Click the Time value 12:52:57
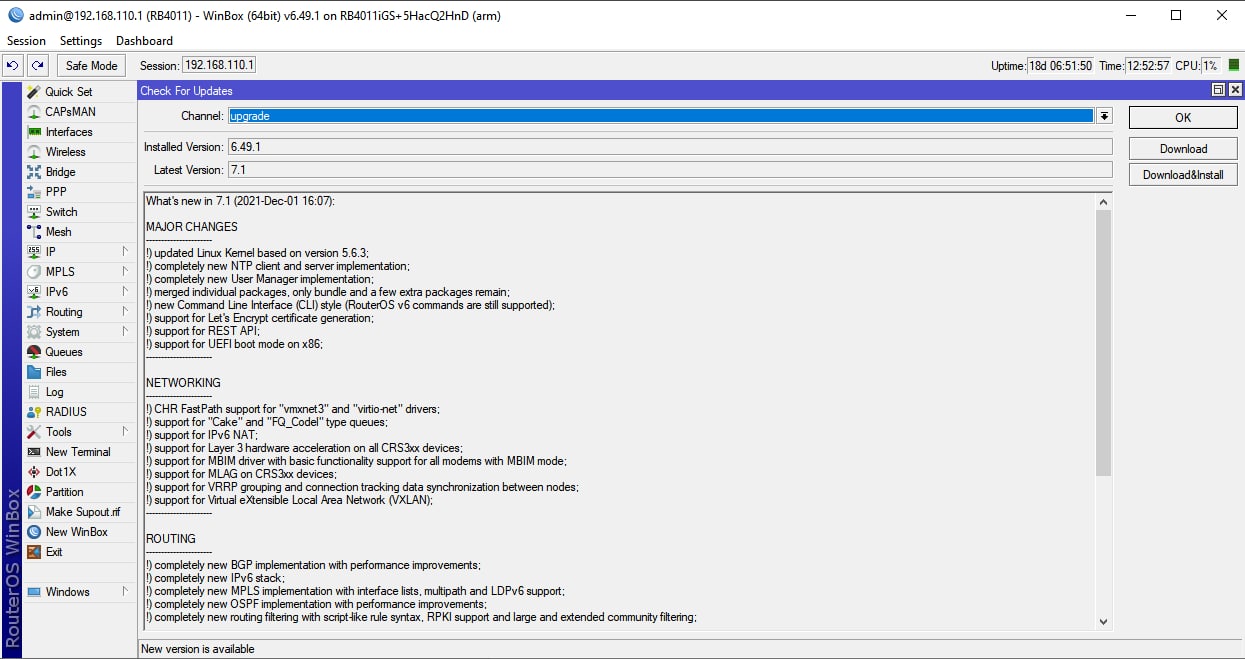 (x=1148, y=66)
